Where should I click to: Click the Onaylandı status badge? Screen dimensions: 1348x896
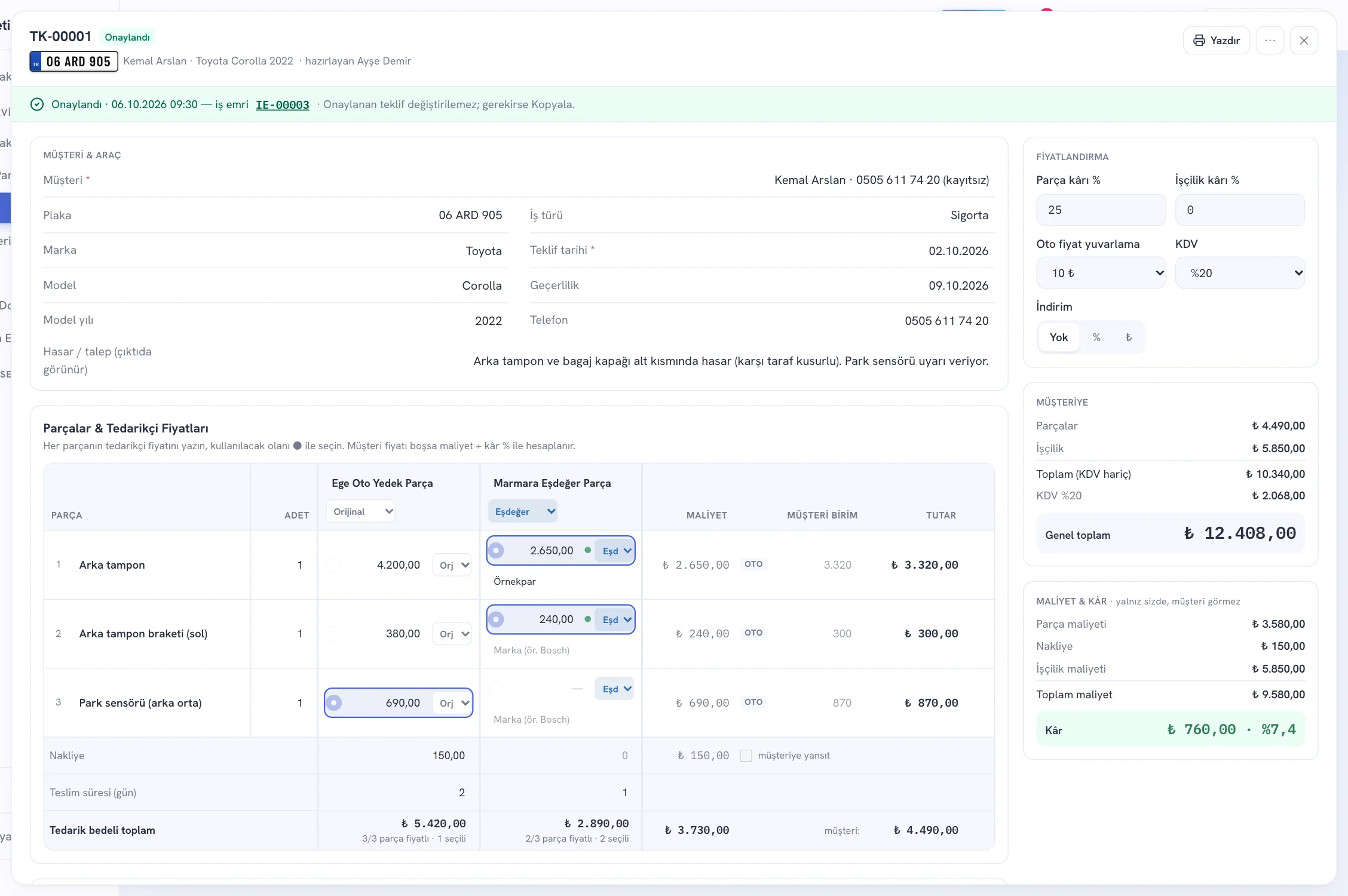point(127,37)
